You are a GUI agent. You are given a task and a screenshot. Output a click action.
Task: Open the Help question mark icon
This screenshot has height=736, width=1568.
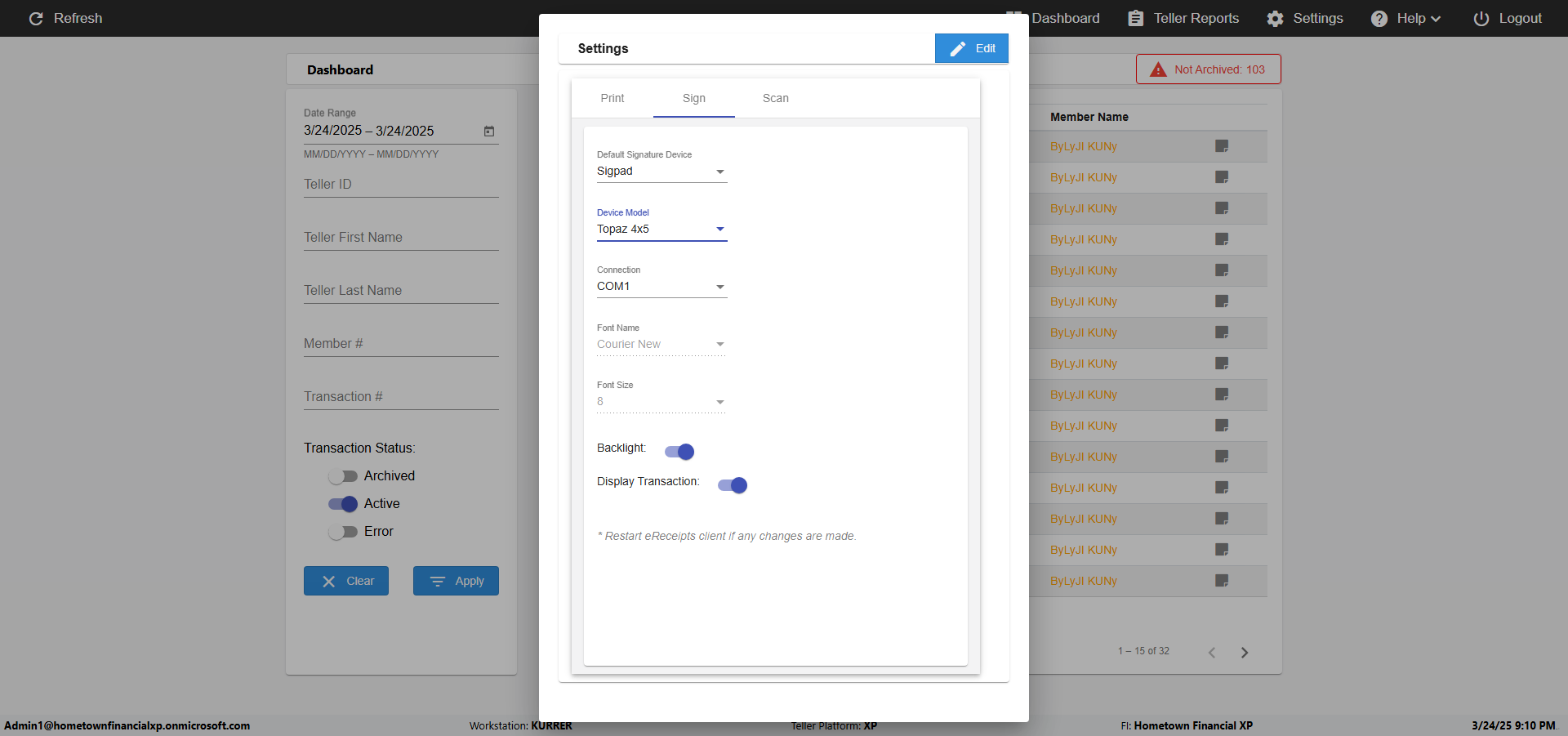(1379, 19)
